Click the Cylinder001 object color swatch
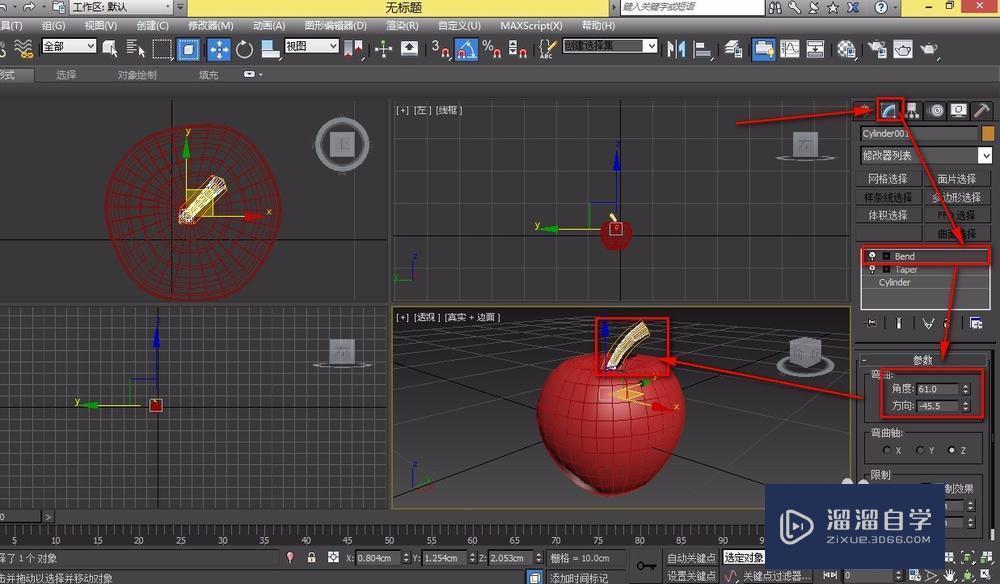Screen dimensions: 1000x584 click(x=988, y=133)
